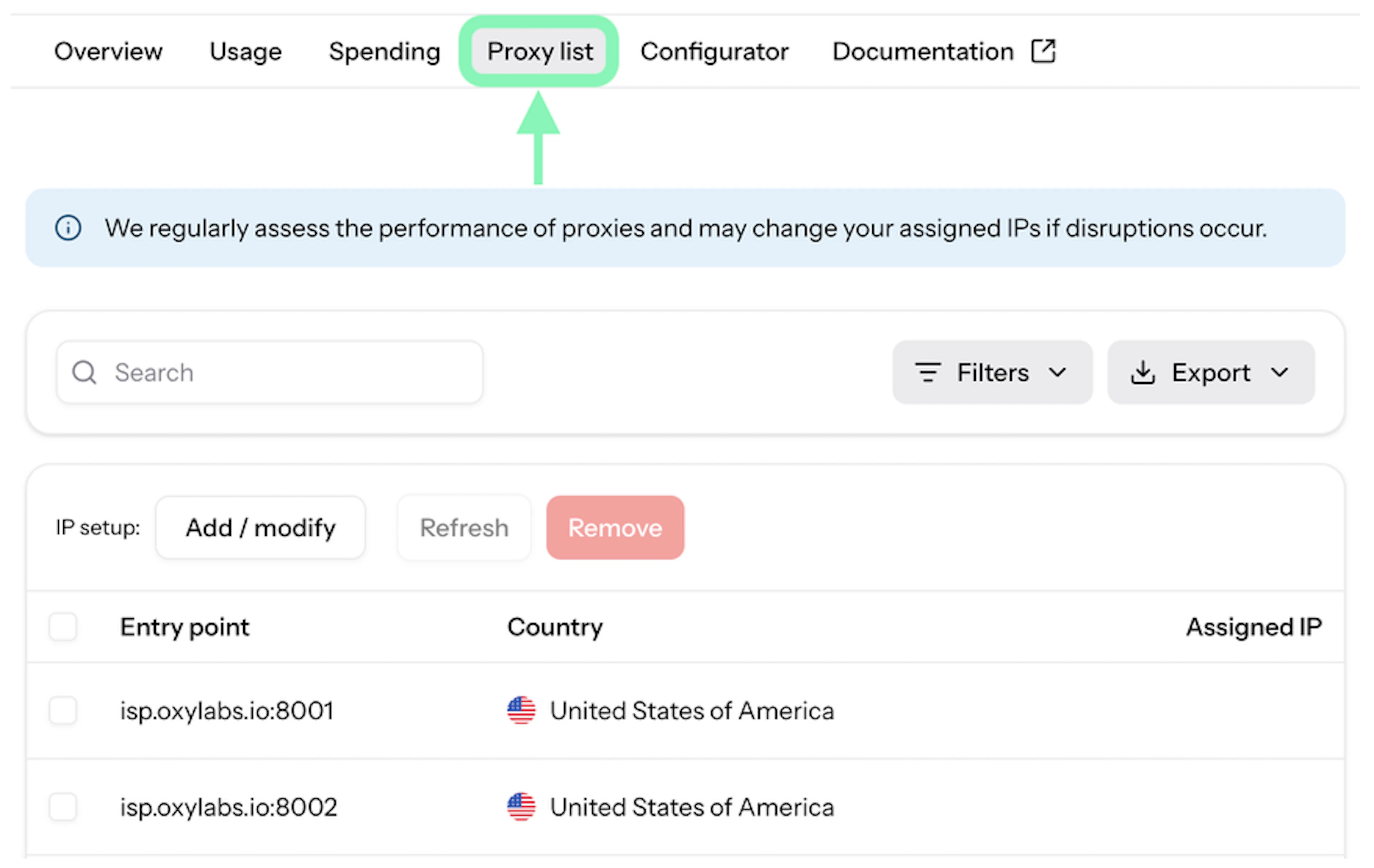Check the box for isp.oxylabs.io:8002

63,807
